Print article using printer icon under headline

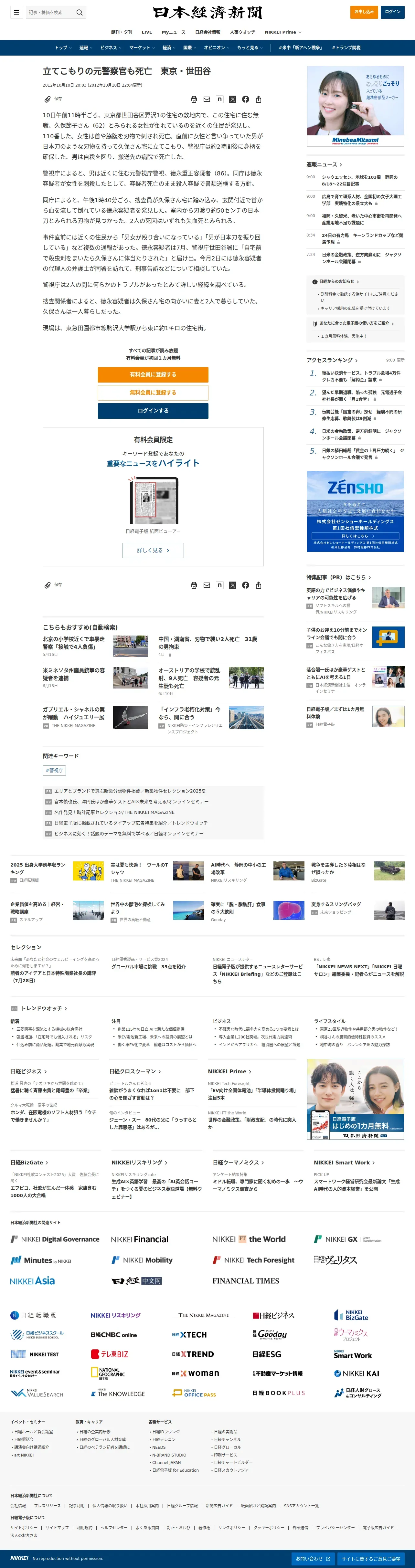(x=194, y=99)
